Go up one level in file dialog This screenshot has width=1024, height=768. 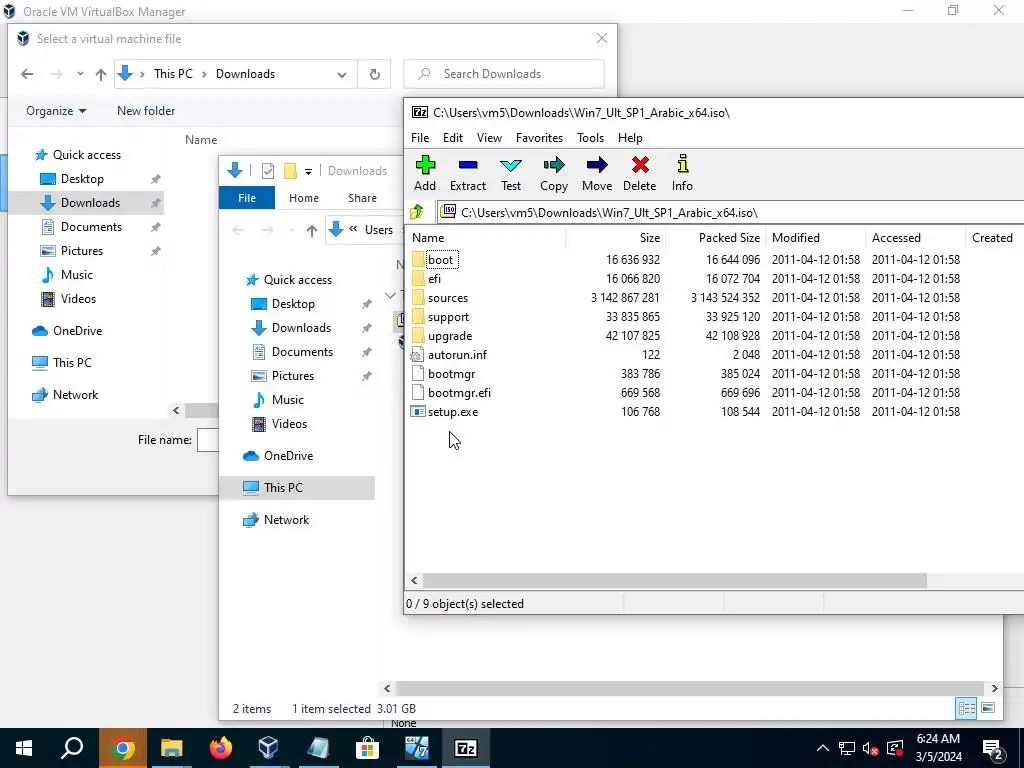click(x=101, y=74)
